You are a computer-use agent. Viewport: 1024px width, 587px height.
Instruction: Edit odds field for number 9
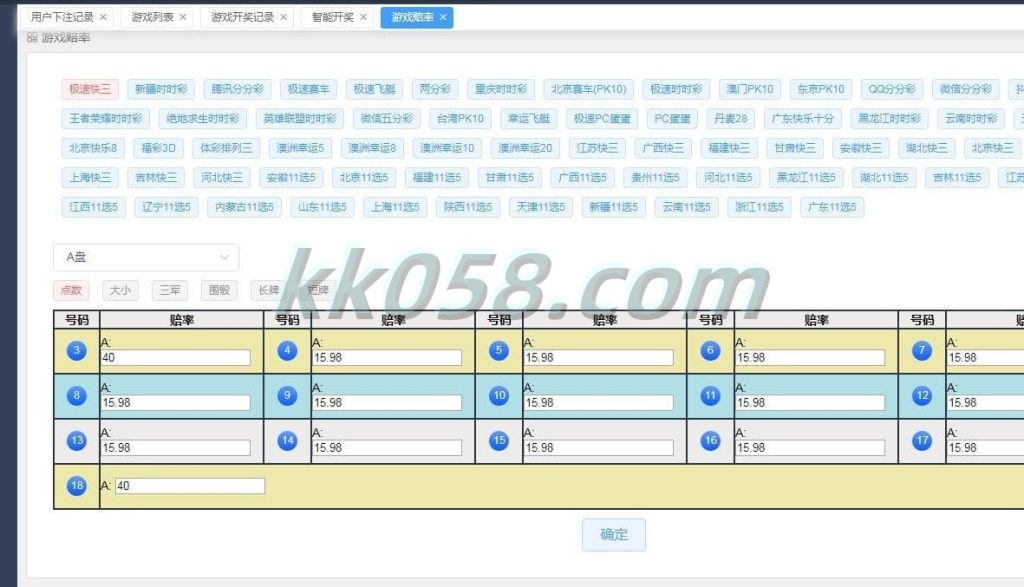pyautogui.click(x=387, y=403)
